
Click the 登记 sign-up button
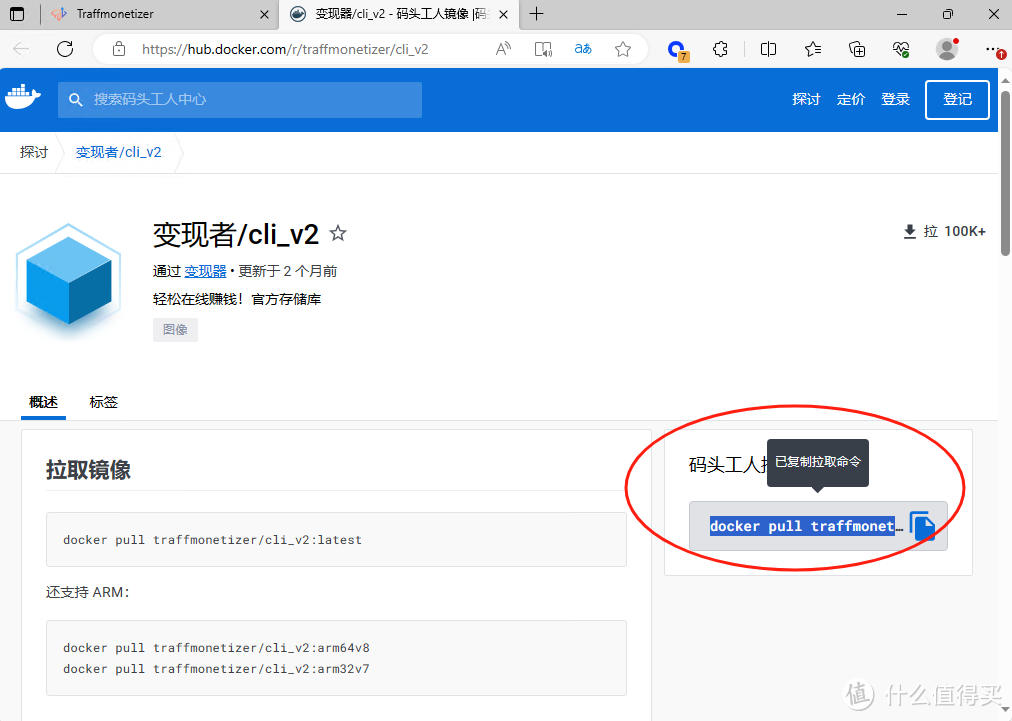click(957, 99)
